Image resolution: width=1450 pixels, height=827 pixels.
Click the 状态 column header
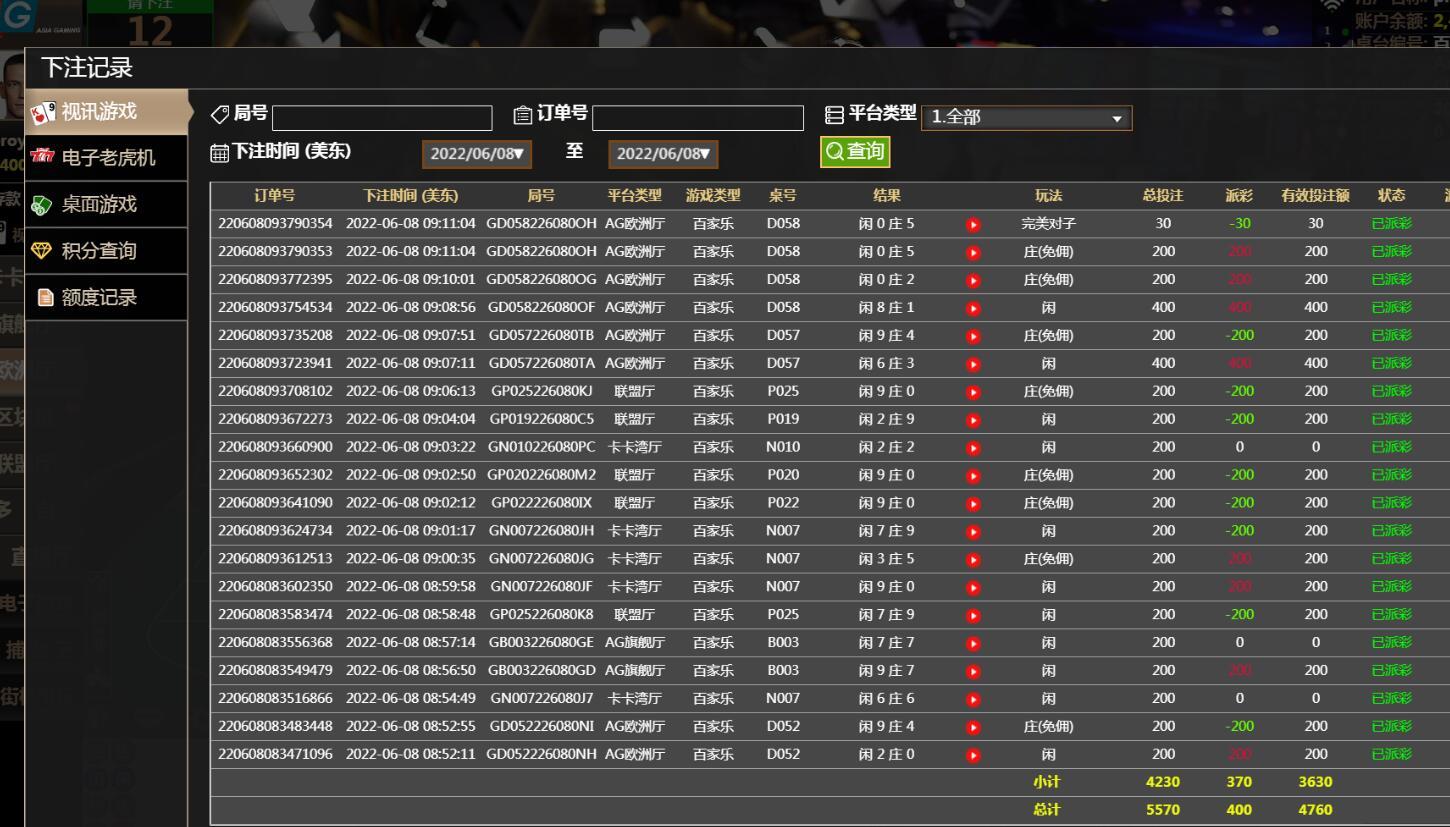[1391, 196]
